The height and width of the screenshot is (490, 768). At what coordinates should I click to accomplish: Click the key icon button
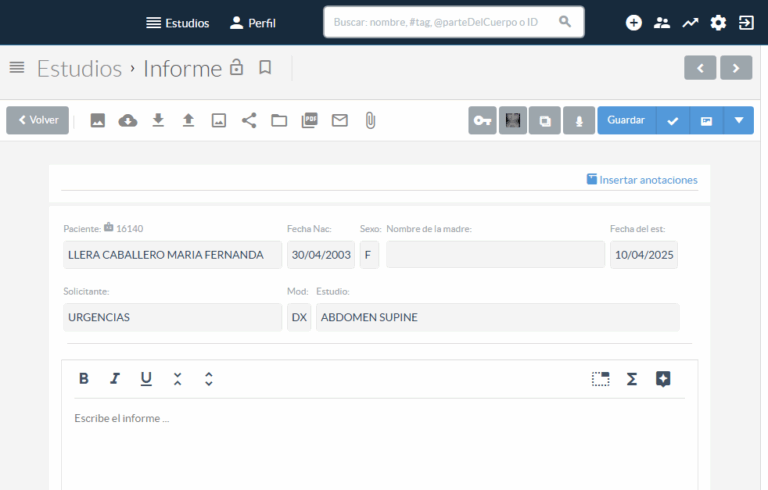(x=483, y=120)
